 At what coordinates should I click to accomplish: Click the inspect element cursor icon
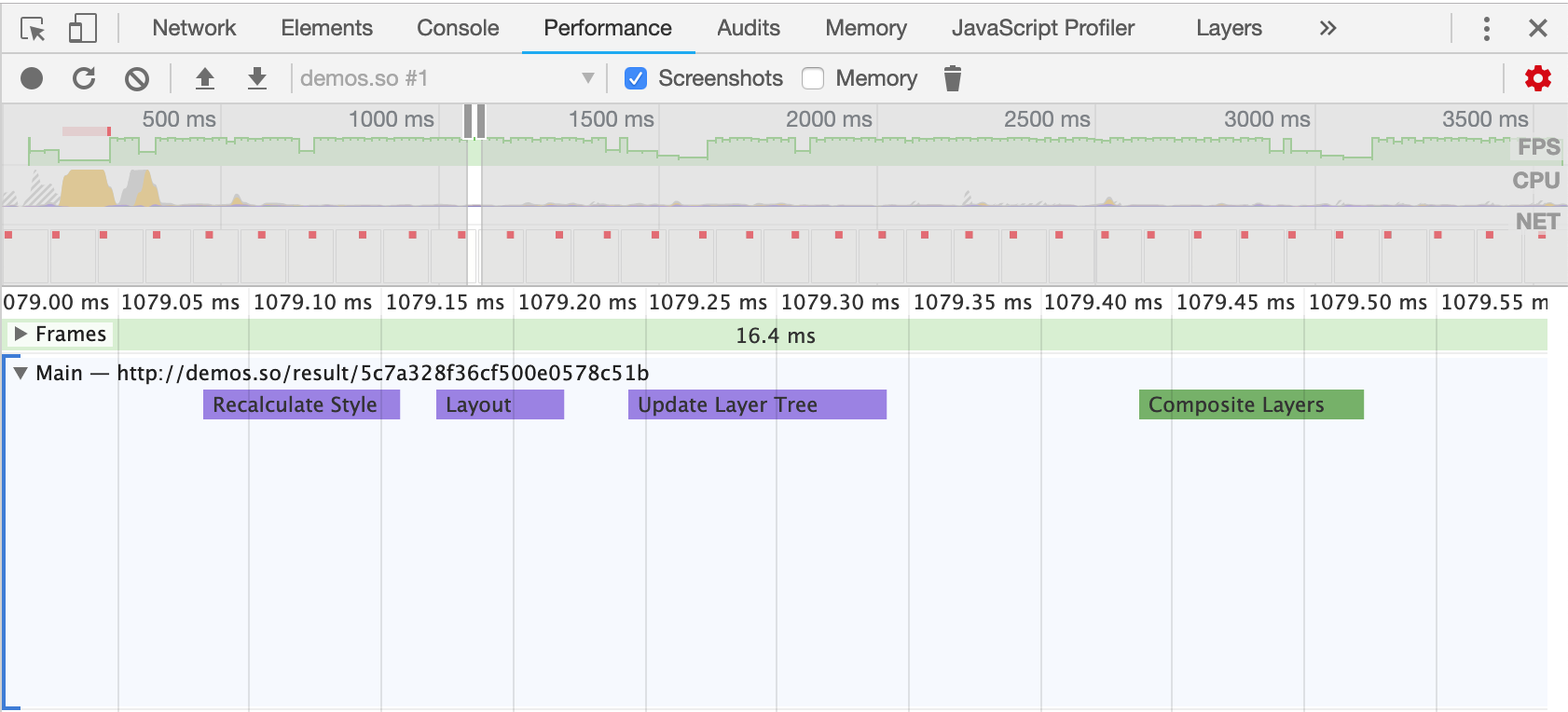pyautogui.click(x=33, y=29)
